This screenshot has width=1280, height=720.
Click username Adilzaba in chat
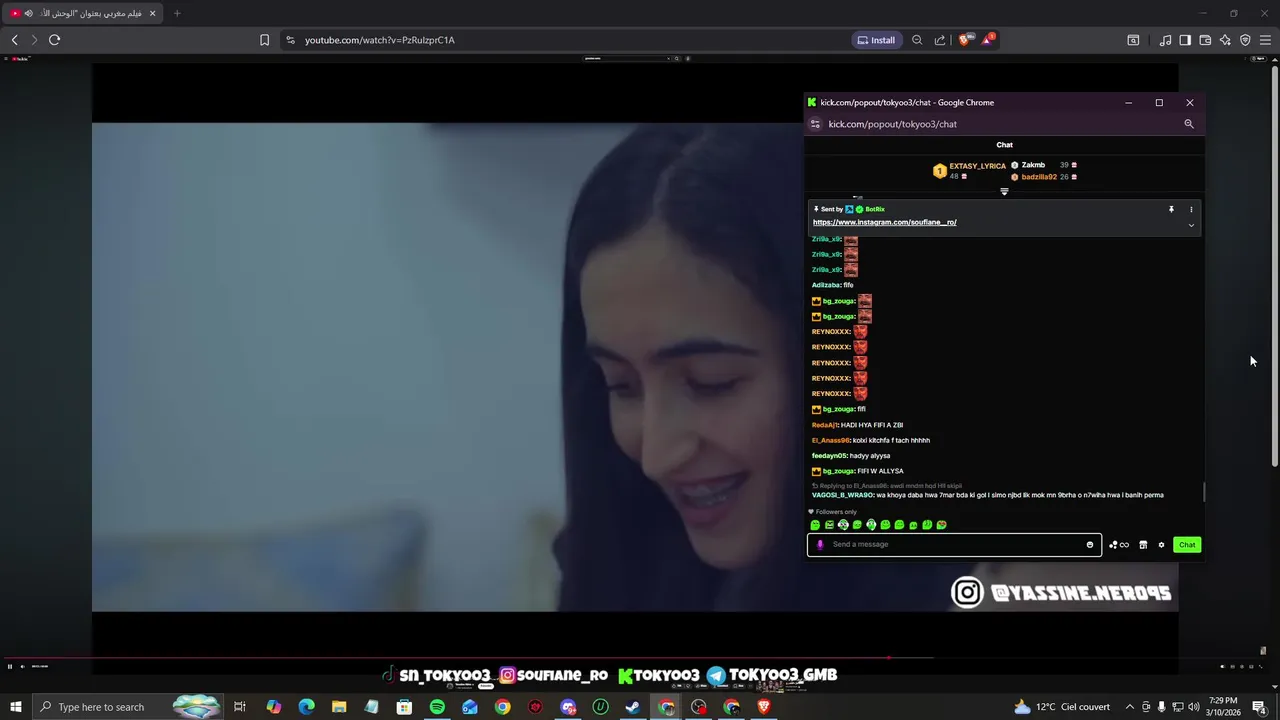(826, 285)
